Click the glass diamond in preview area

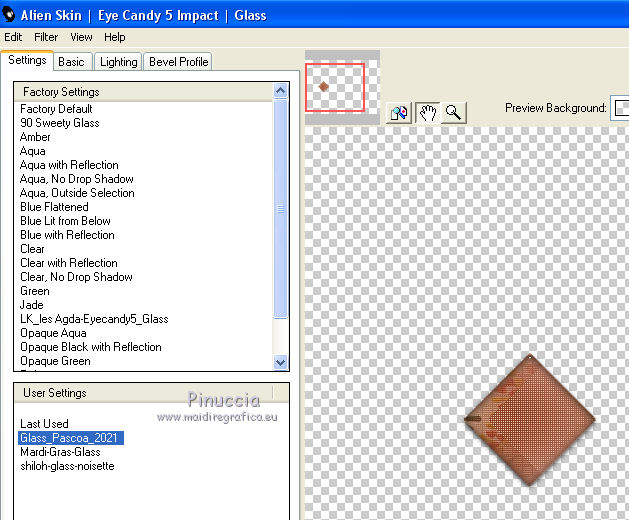pyautogui.click(x=530, y=420)
